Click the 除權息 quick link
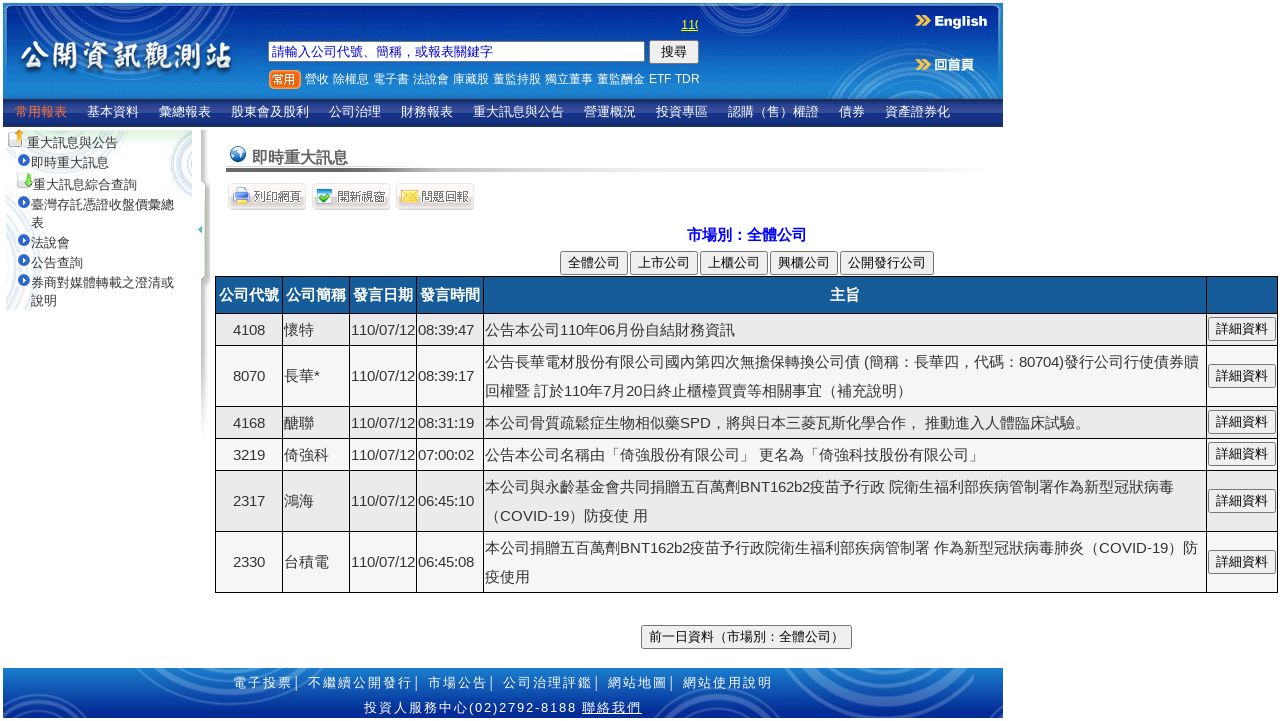The height and width of the screenshot is (721, 1284). [351, 79]
